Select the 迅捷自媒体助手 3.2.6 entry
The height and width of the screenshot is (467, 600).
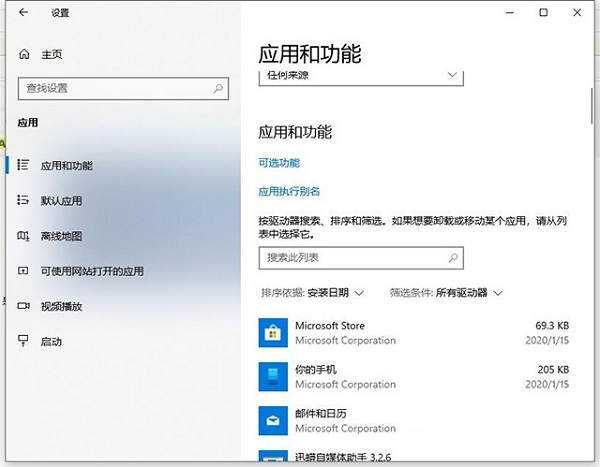pos(343,457)
